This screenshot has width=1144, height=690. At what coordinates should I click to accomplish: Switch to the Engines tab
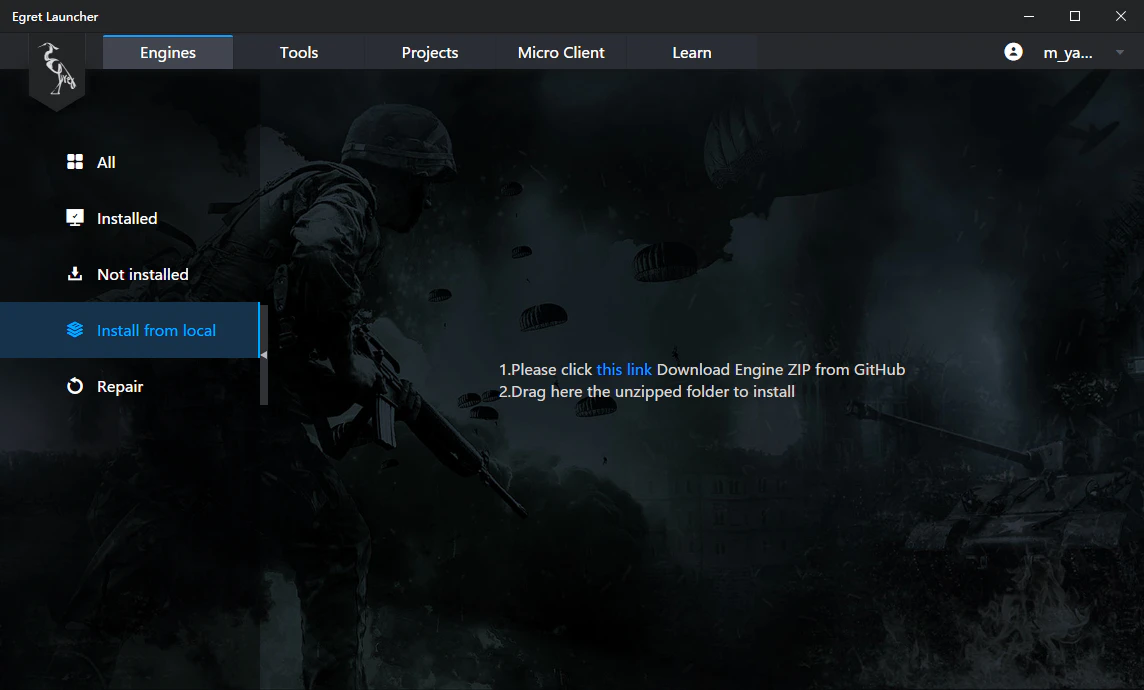168,53
